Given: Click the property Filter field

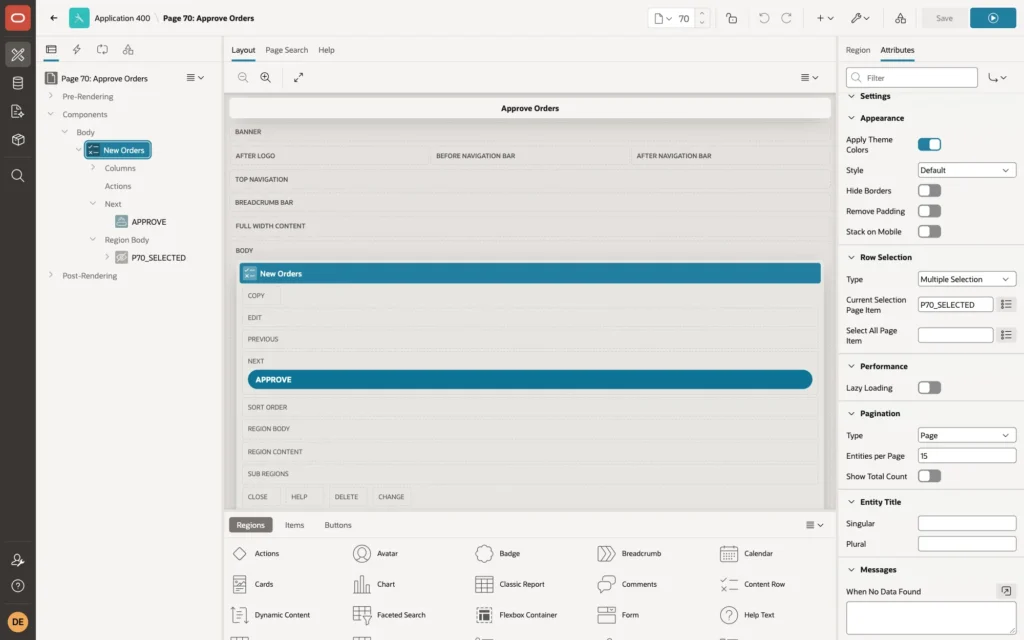Looking at the screenshot, I should pyautogui.click(x=912, y=78).
